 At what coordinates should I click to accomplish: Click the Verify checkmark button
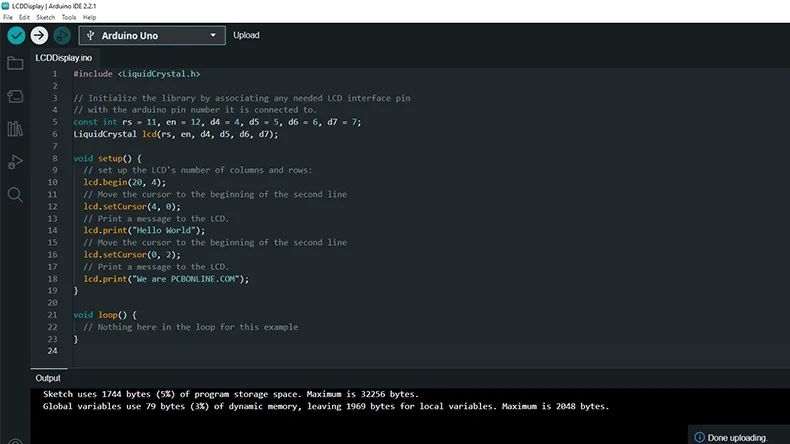(x=16, y=35)
